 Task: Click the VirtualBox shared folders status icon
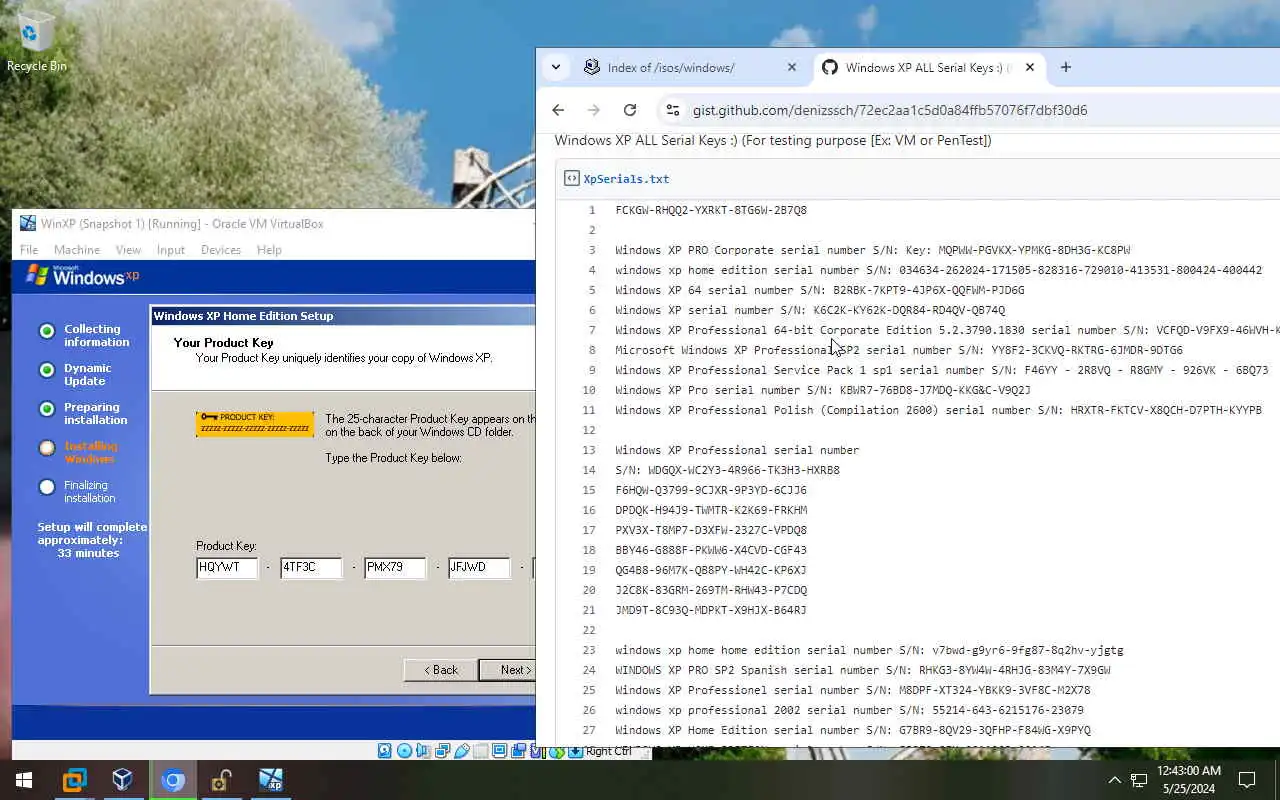click(480, 751)
